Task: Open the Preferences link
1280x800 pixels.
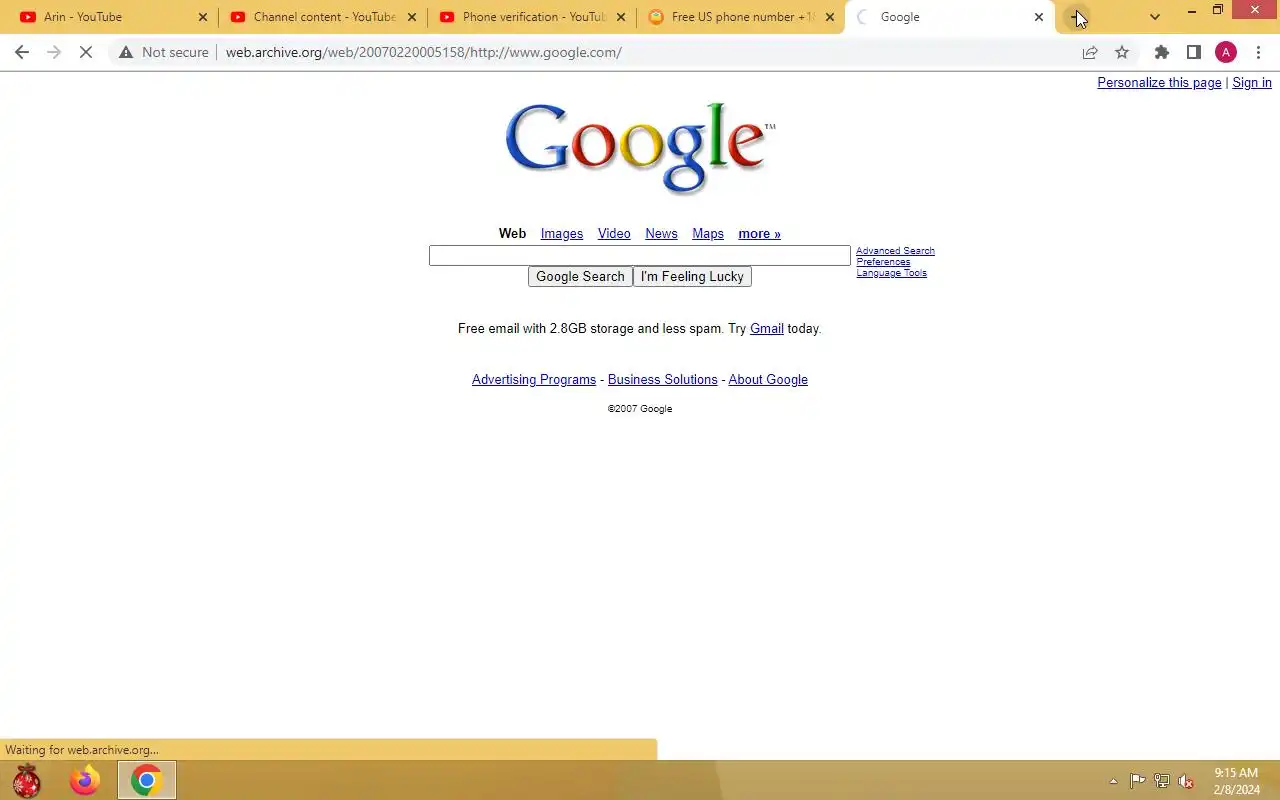Action: pos(883,262)
